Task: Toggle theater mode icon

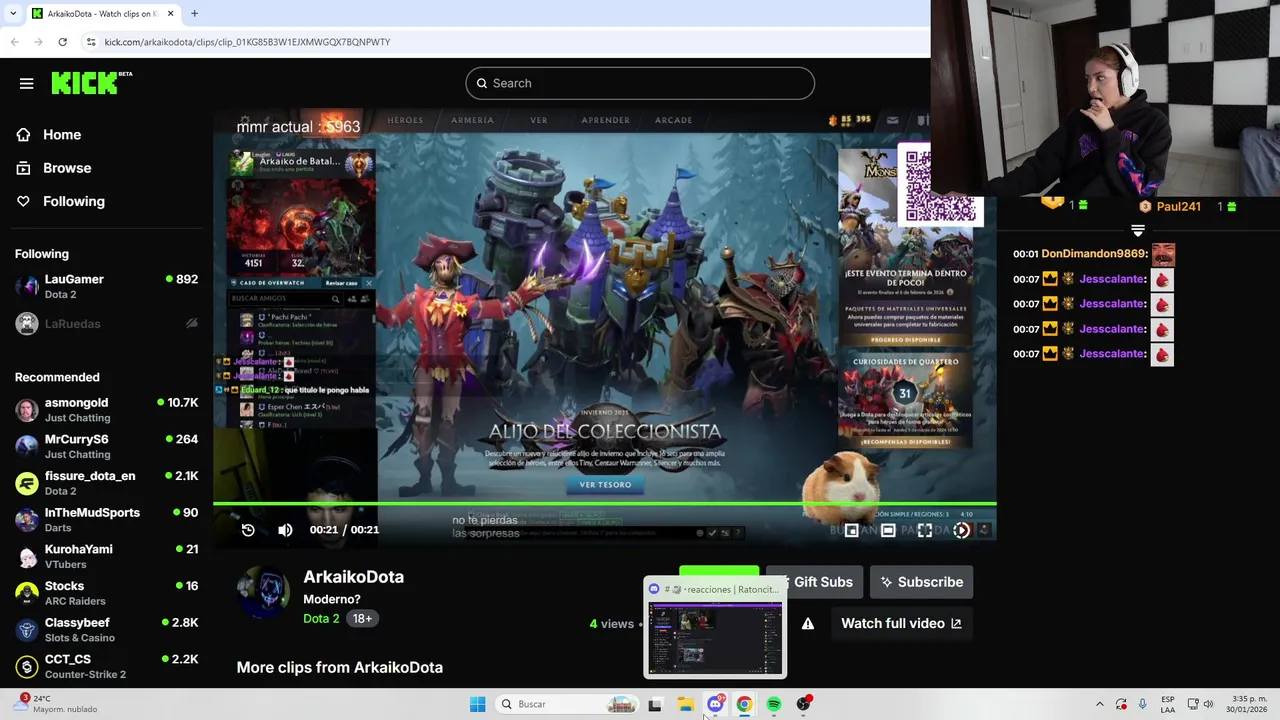Action: pyautogui.click(x=888, y=531)
